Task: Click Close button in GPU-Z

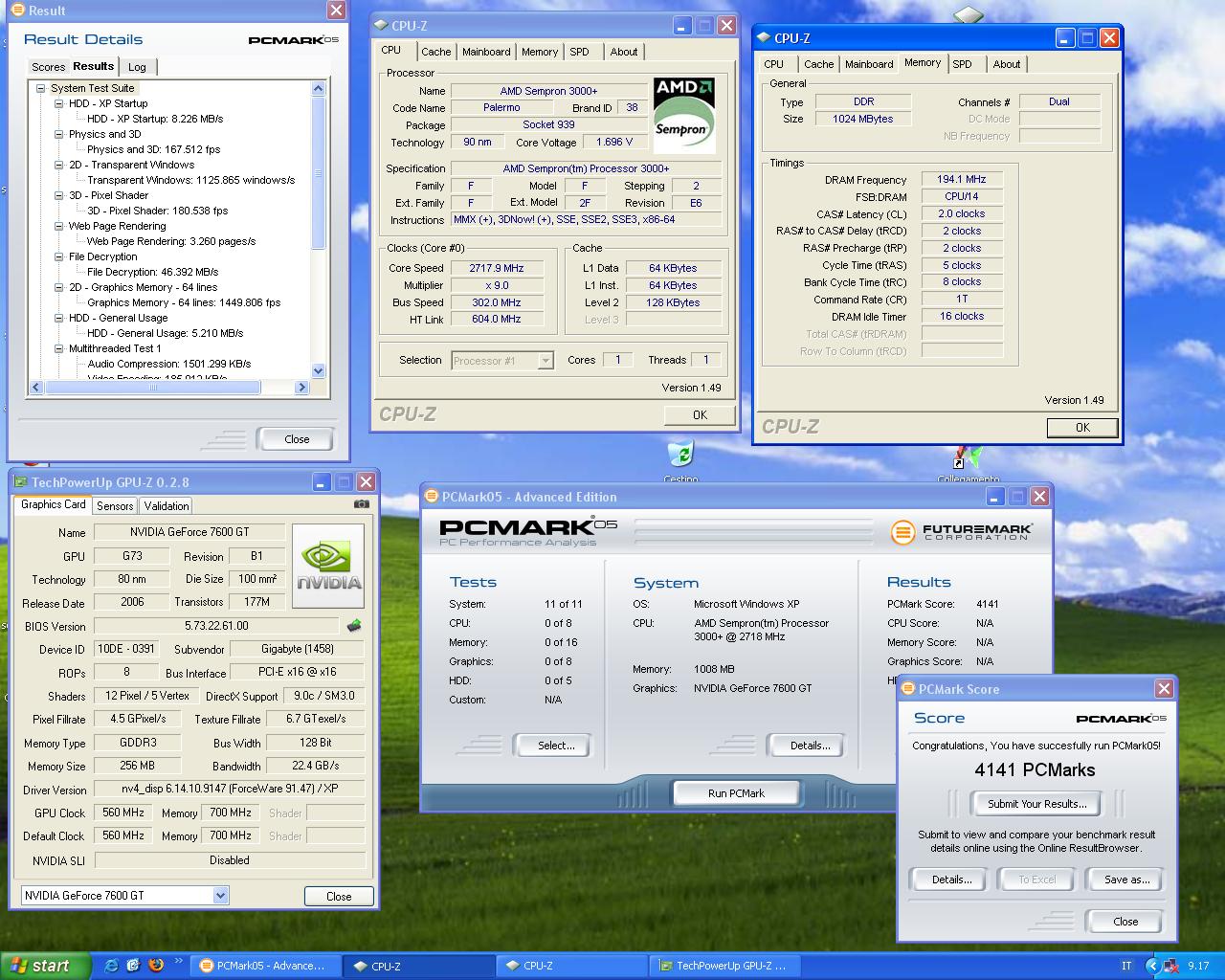Action: pos(339,897)
